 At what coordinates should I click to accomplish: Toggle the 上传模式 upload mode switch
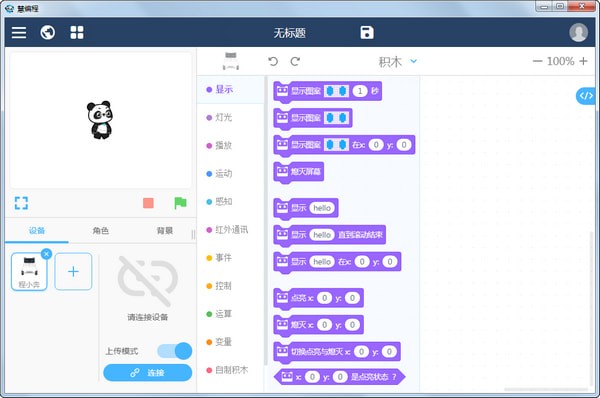coord(174,351)
